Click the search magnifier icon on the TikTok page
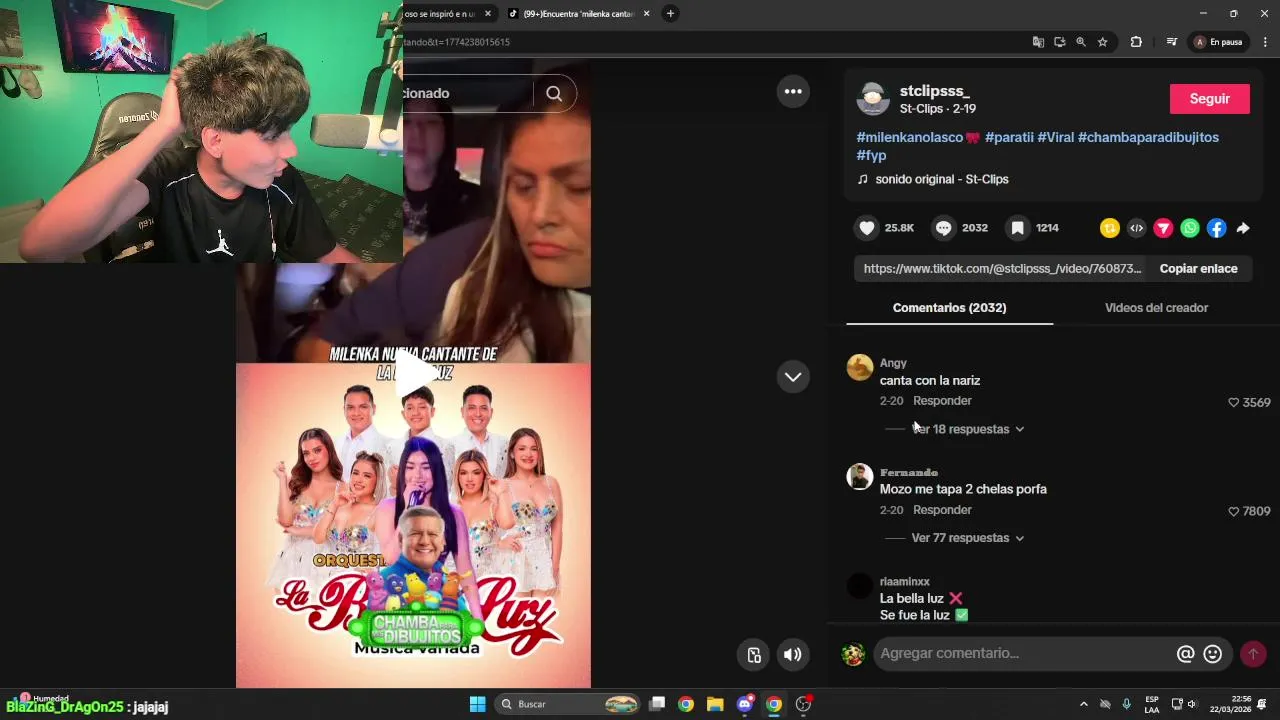The width and height of the screenshot is (1280, 720). [554, 93]
